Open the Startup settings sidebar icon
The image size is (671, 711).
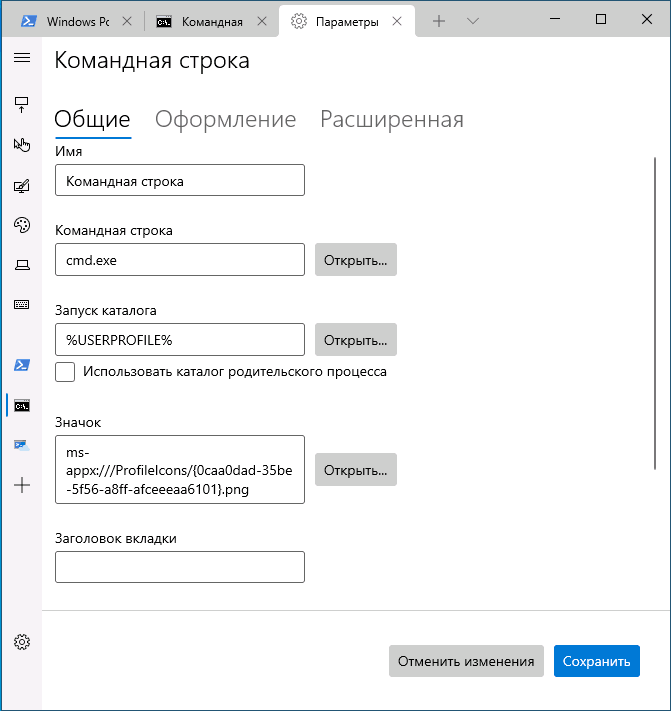(22, 105)
